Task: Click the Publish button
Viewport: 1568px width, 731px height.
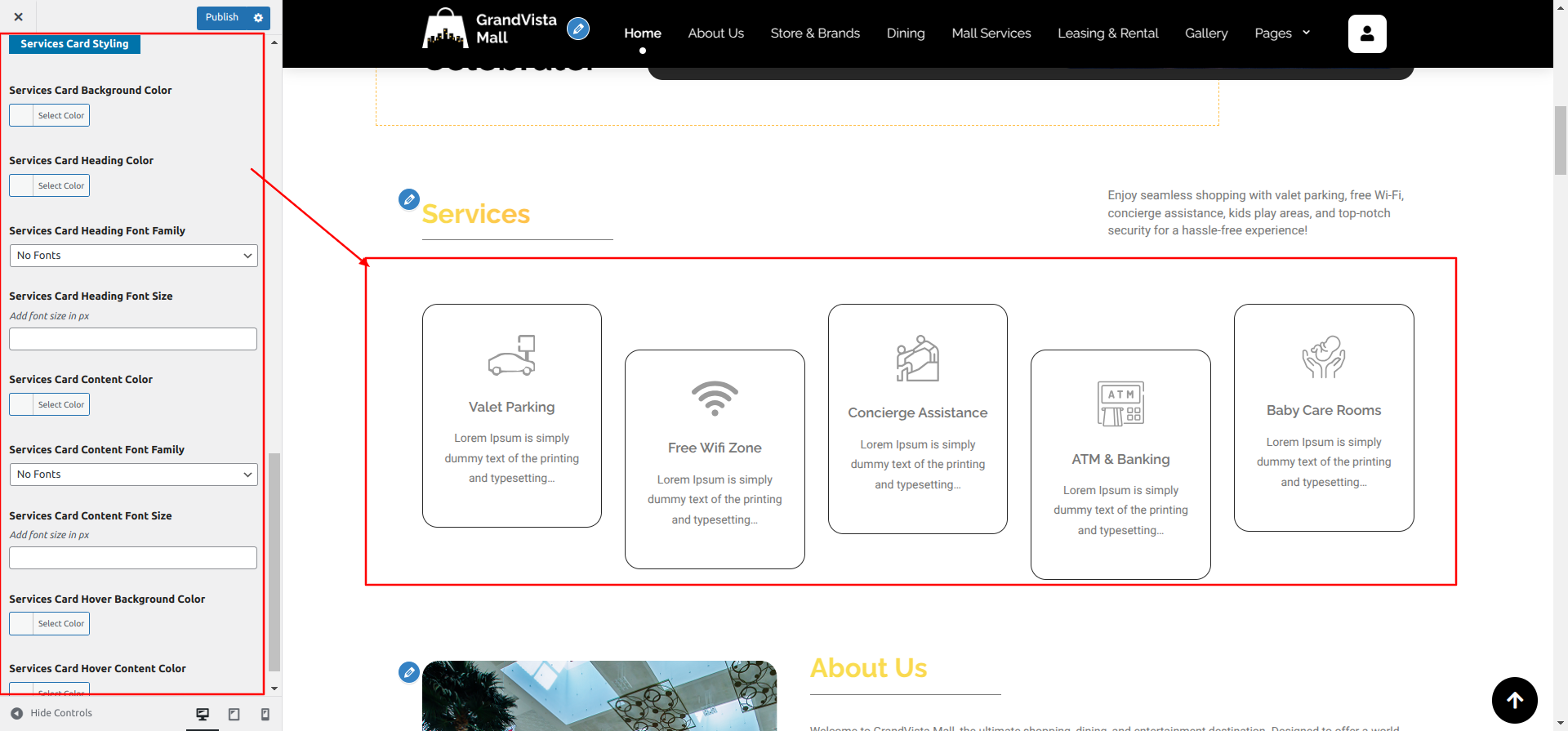Action: [221, 18]
